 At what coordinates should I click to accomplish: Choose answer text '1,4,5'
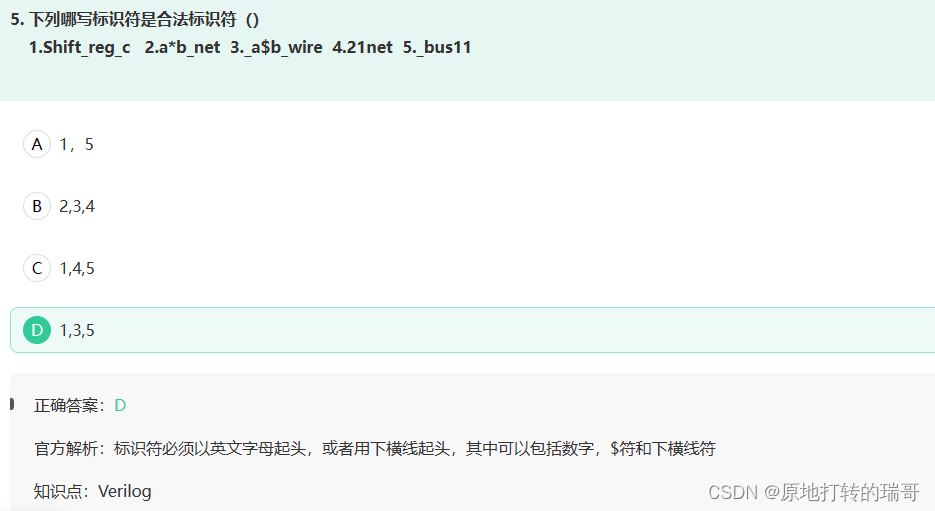click(77, 268)
